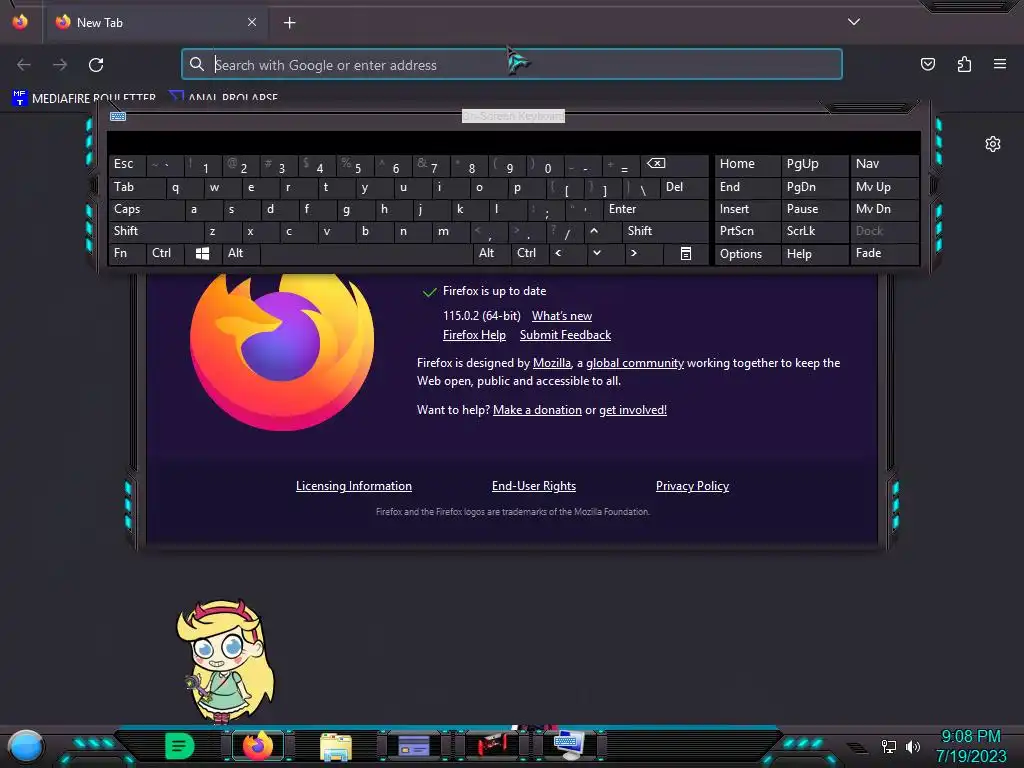Open the green chat app taskbar icon

[x=180, y=746]
